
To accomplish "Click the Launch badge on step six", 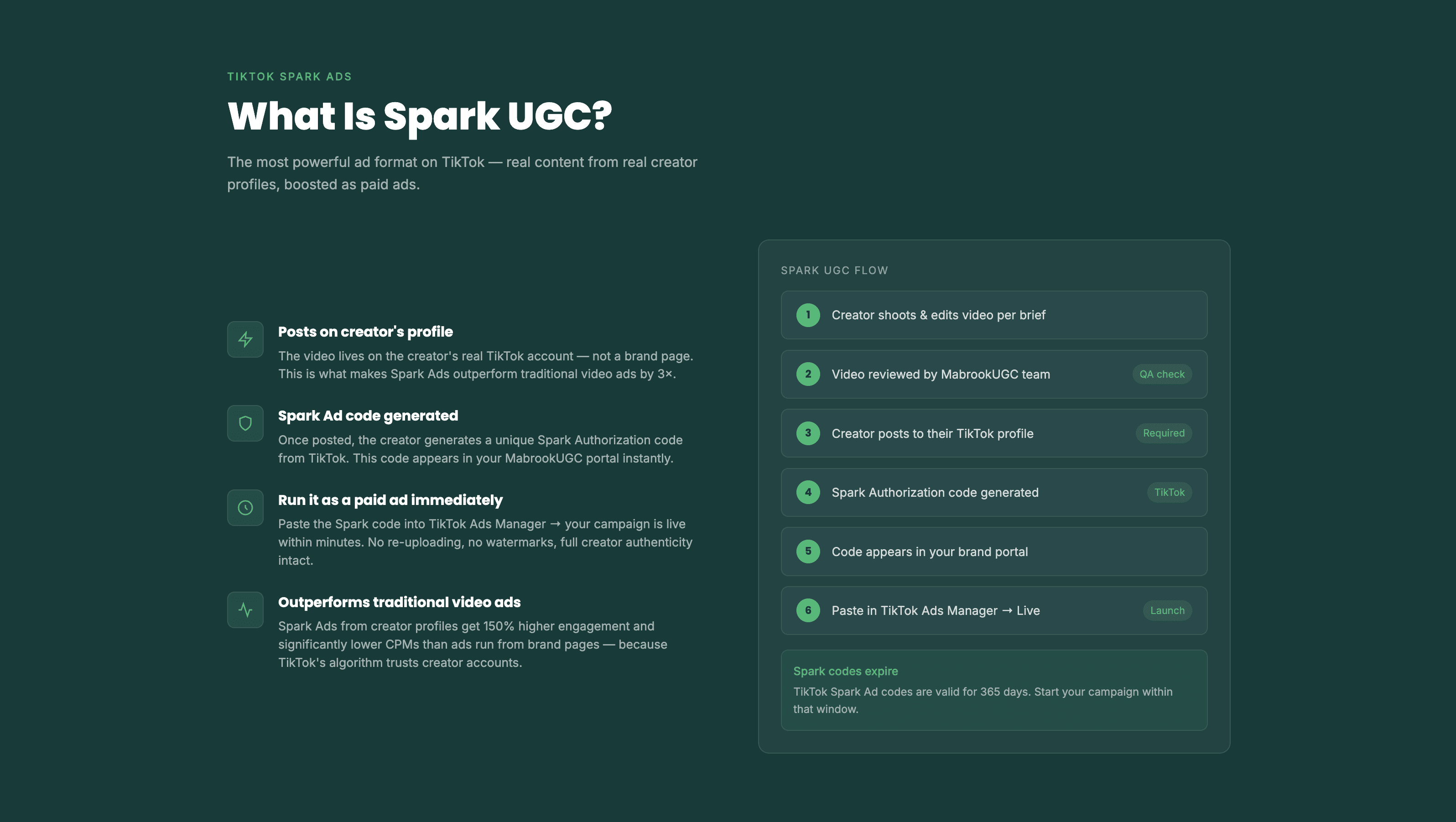I will coord(1167,610).
